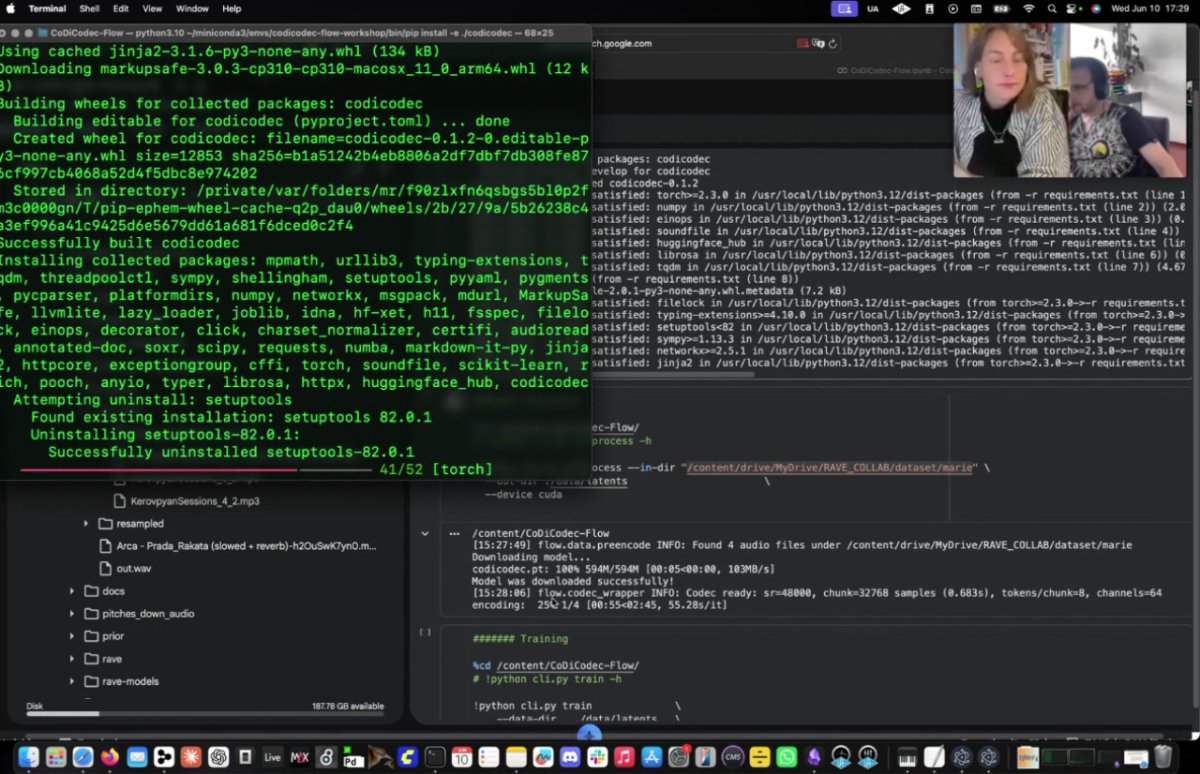Open the piano keyboard app in Dock
1200x774 pixels.
906,757
